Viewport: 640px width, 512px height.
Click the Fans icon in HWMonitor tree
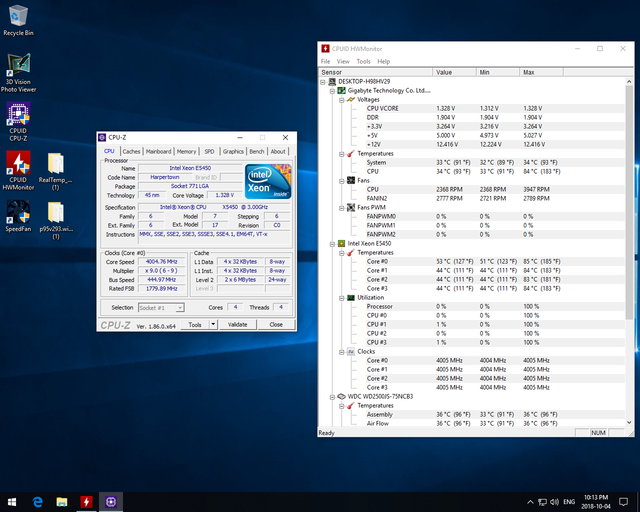[351, 180]
